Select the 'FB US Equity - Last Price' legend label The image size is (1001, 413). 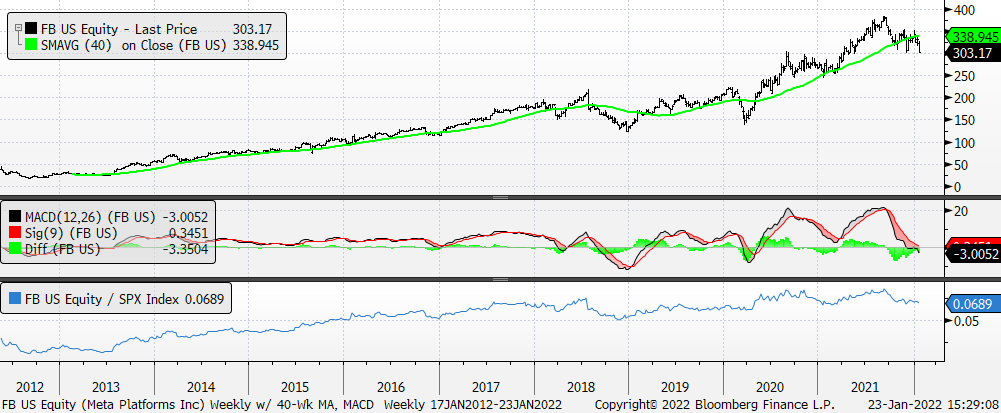coord(119,29)
